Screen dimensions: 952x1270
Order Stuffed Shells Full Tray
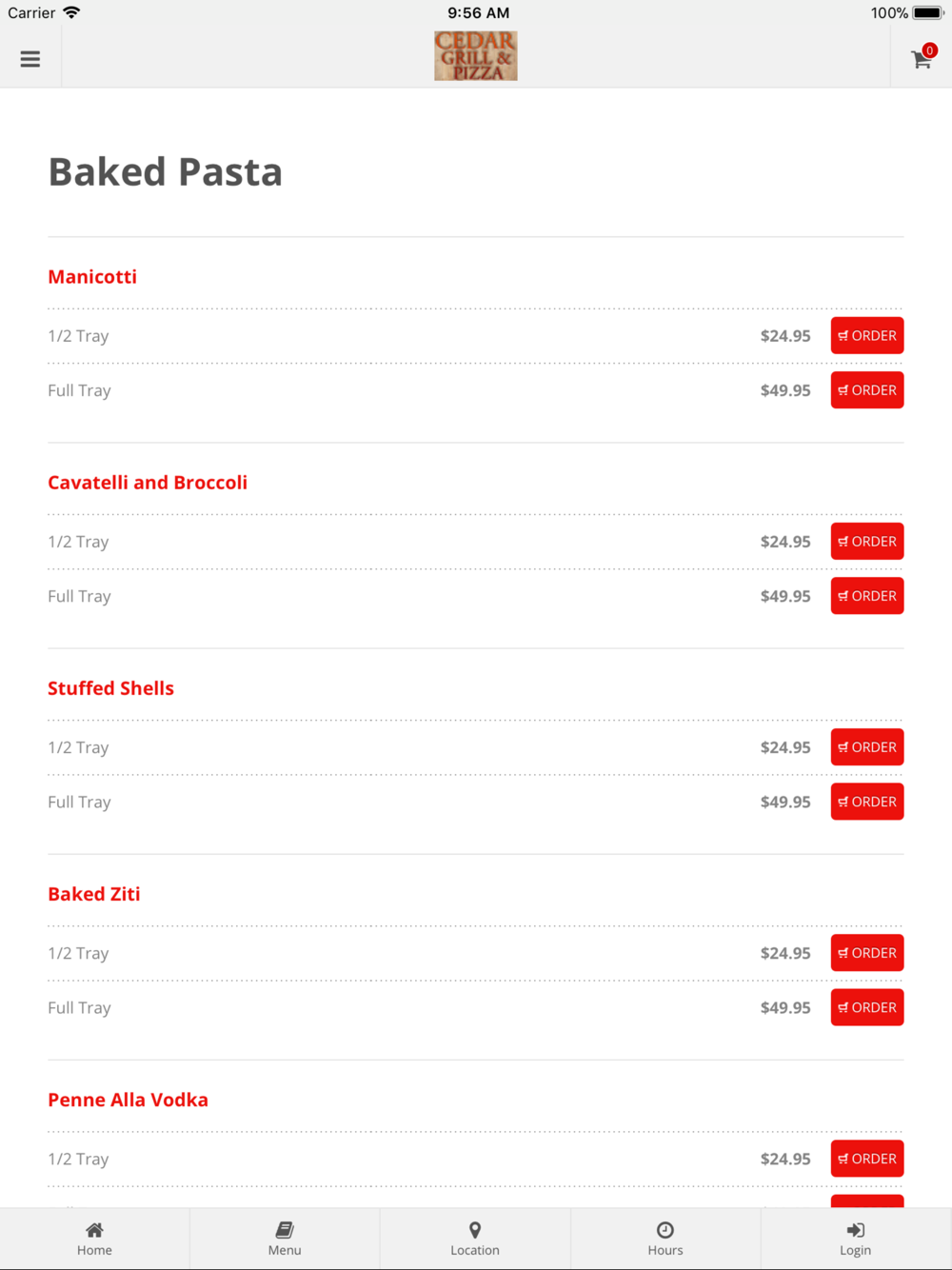tap(867, 802)
